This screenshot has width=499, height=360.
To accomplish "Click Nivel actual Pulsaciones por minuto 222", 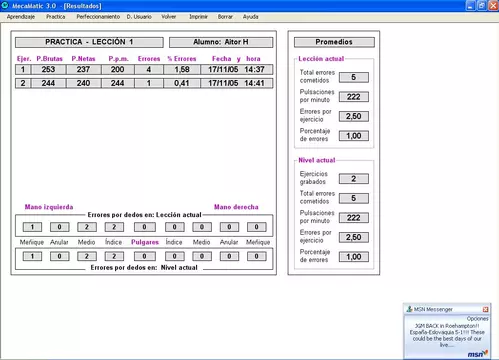I will (x=354, y=218).
